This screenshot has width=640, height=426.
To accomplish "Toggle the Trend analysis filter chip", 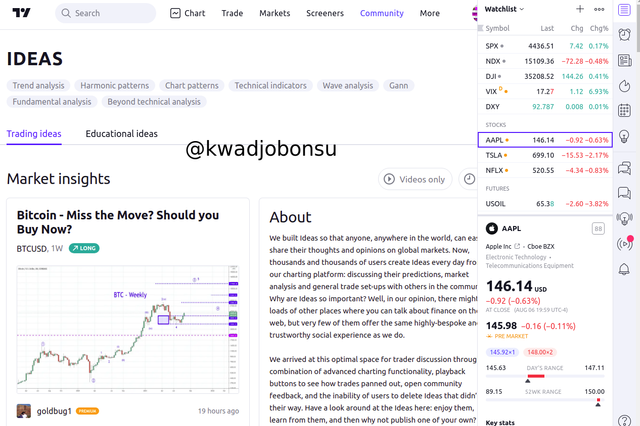I will (38, 86).
